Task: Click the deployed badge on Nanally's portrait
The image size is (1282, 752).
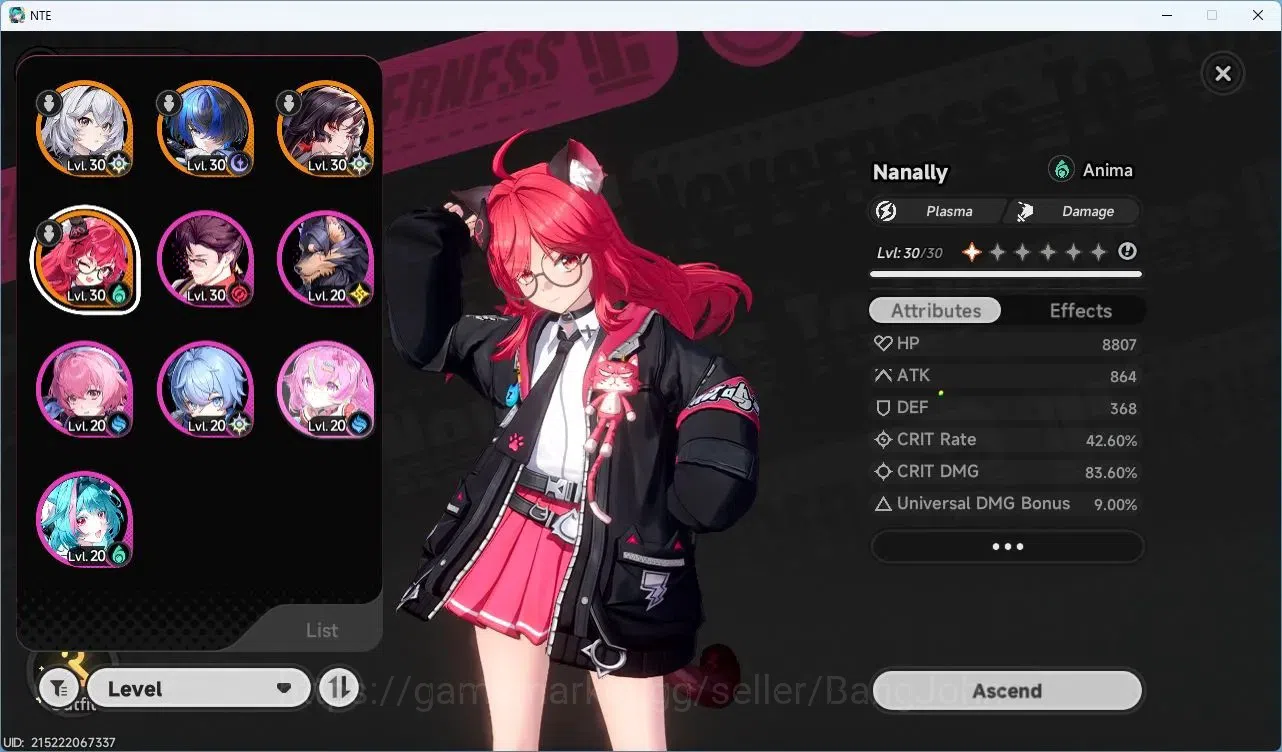Action: (49, 233)
